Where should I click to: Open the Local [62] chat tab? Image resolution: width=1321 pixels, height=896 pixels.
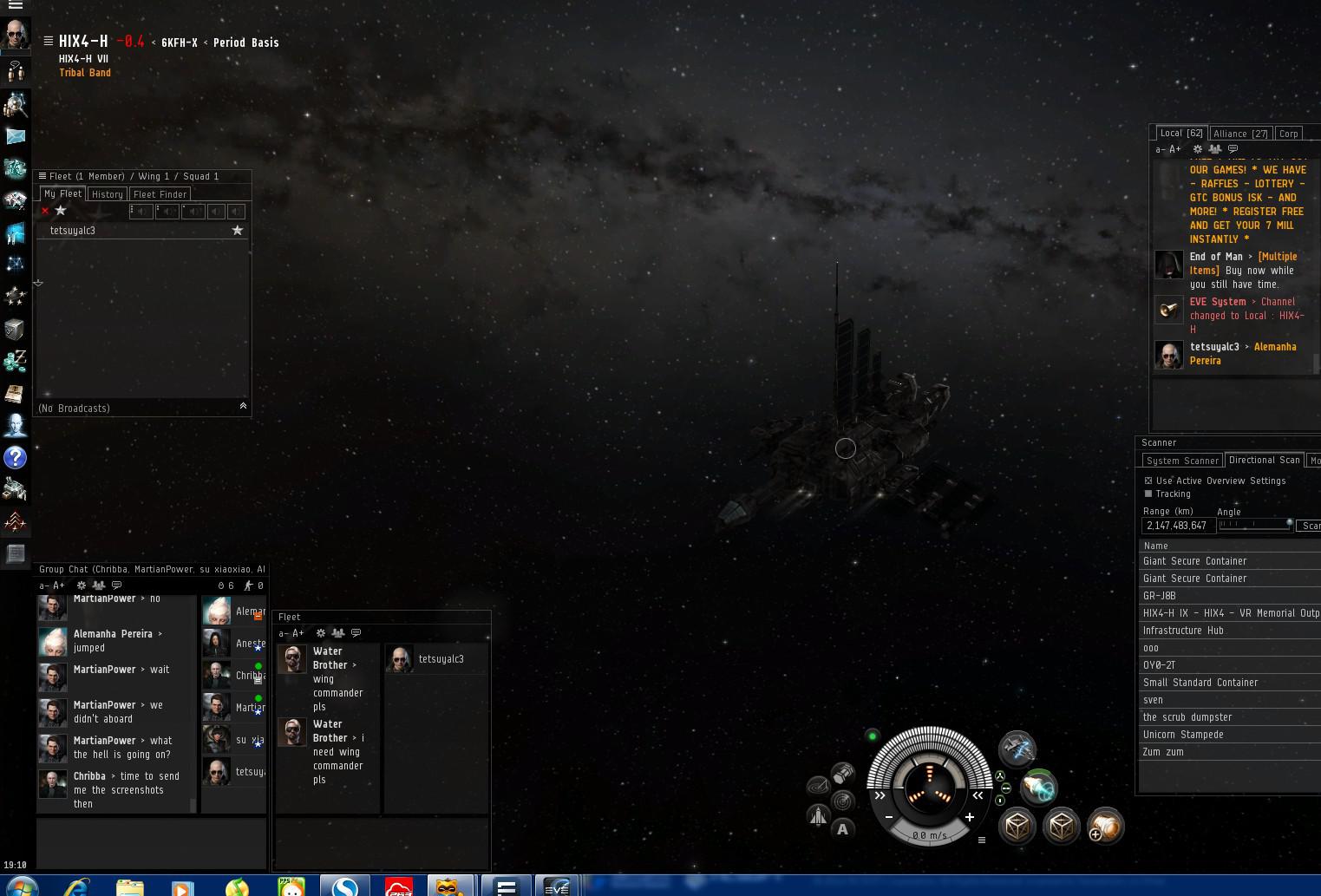click(x=1181, y=133)
